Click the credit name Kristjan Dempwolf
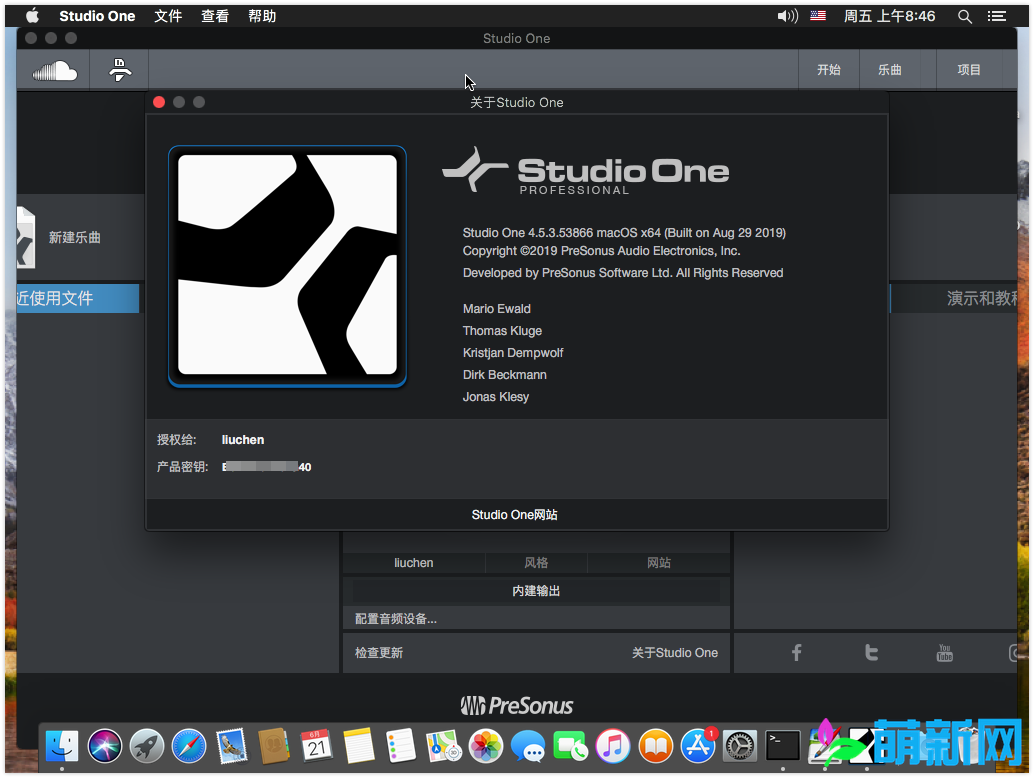Image resolution: width=1034 pixels, height=778 pixels. click(x=513, y=353)
